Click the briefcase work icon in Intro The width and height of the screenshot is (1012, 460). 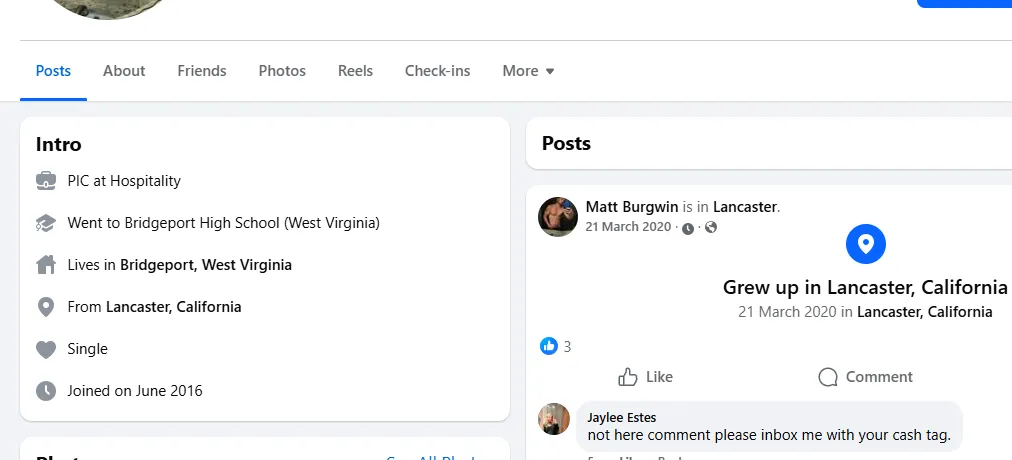tap(46, 181)
